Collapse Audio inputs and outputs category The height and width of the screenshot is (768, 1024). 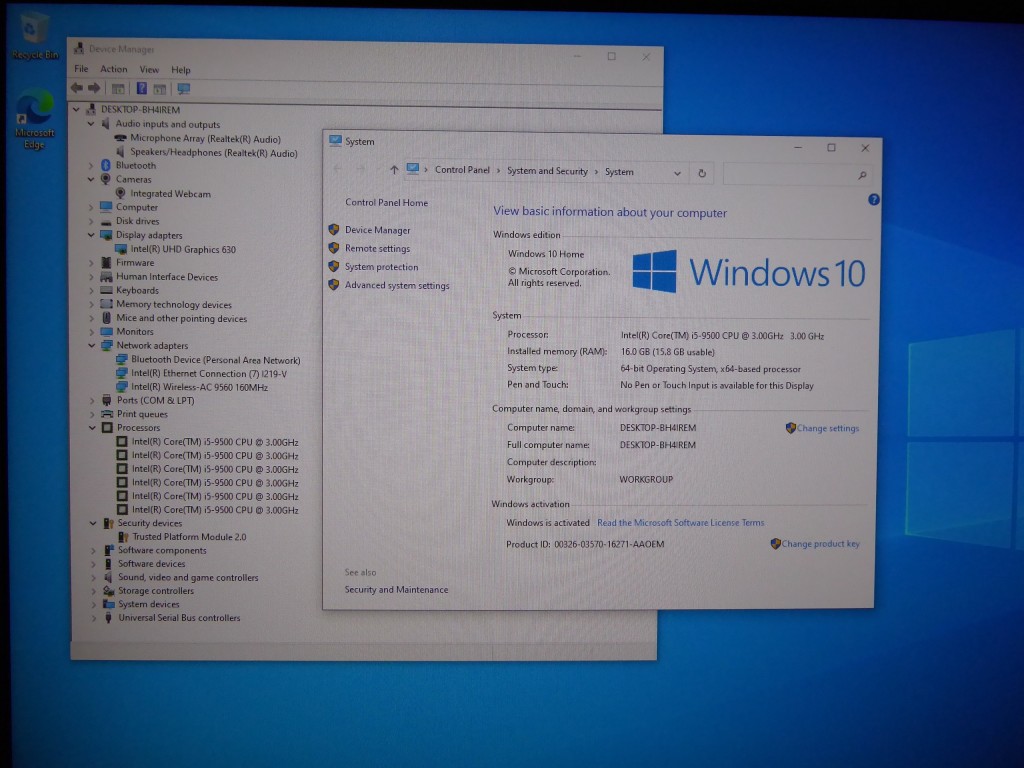click(x=91, y=124)
